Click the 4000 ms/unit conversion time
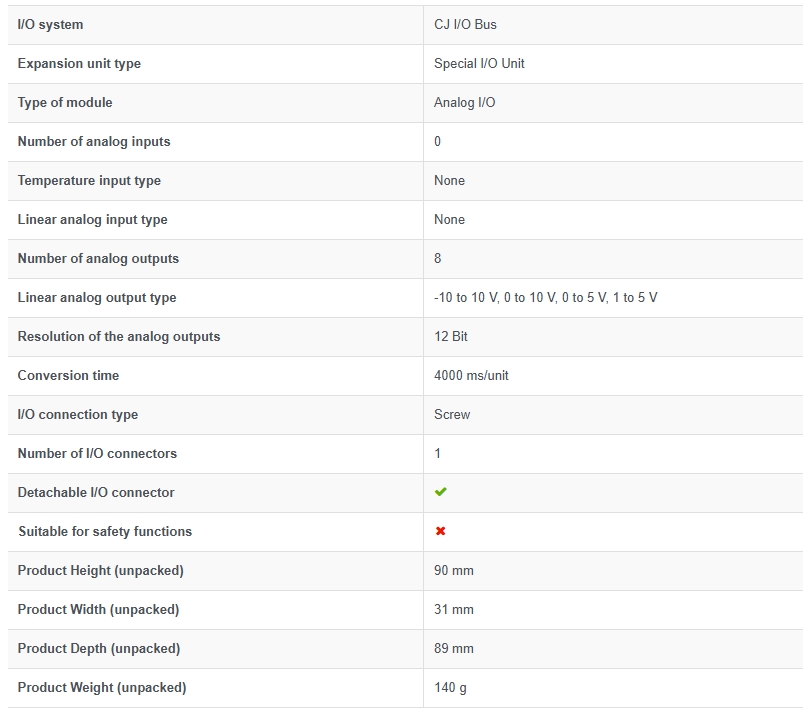 pos(471,375)
